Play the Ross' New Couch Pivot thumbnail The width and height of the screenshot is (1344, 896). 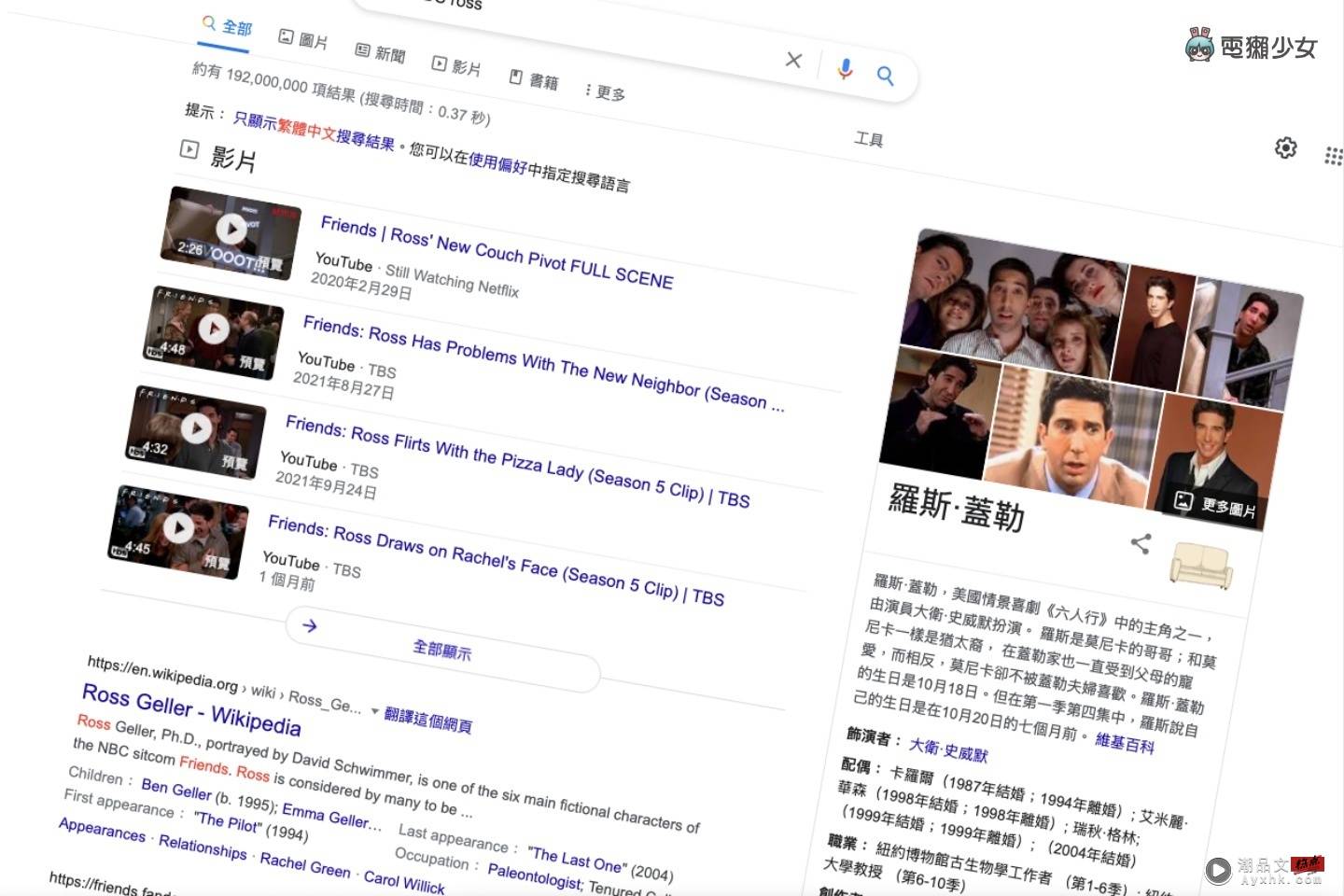pos(232,233)
